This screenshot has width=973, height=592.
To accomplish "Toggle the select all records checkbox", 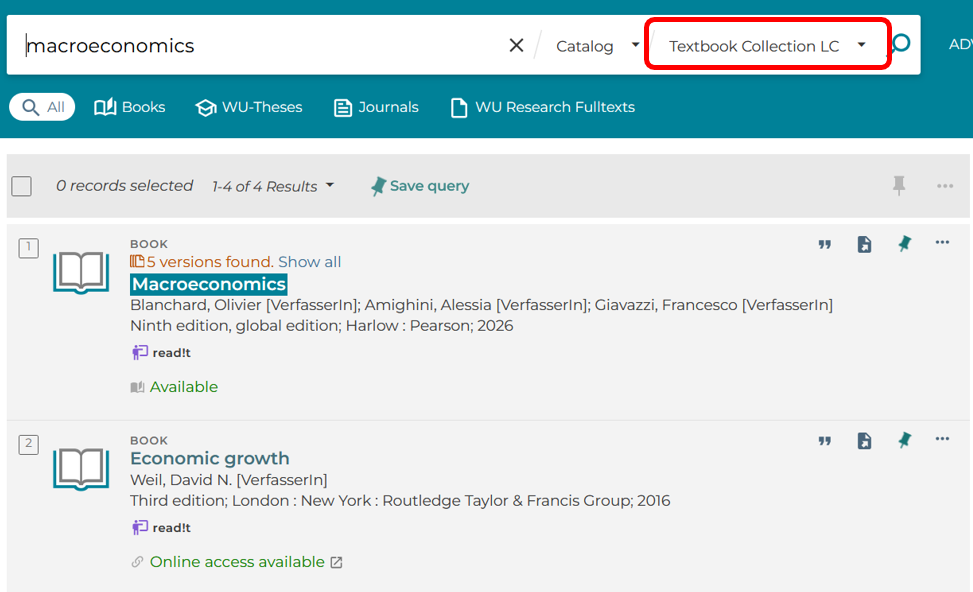I will click(22, 186).
